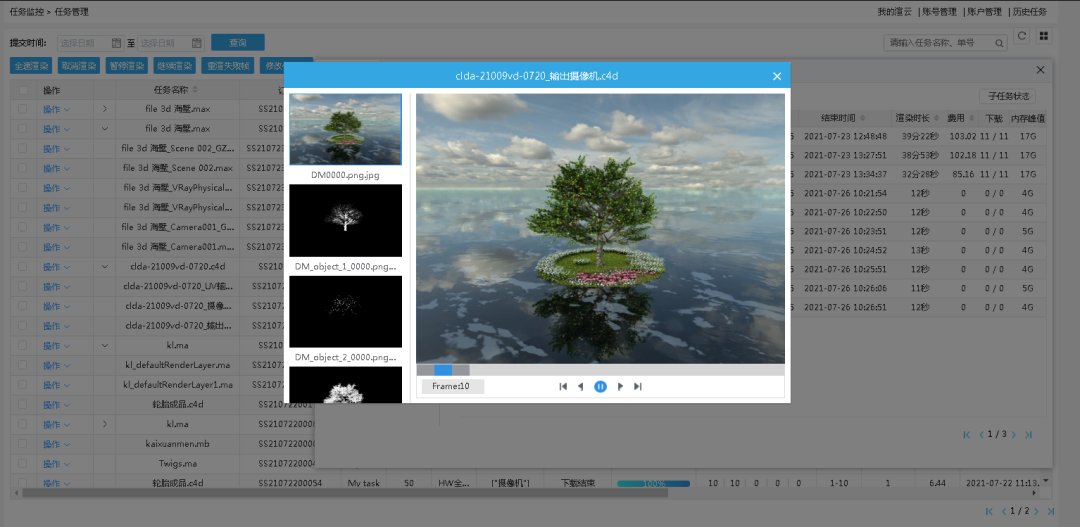Click the 查询 button
The image size is (1080, 527).
(x=238, y=42)
